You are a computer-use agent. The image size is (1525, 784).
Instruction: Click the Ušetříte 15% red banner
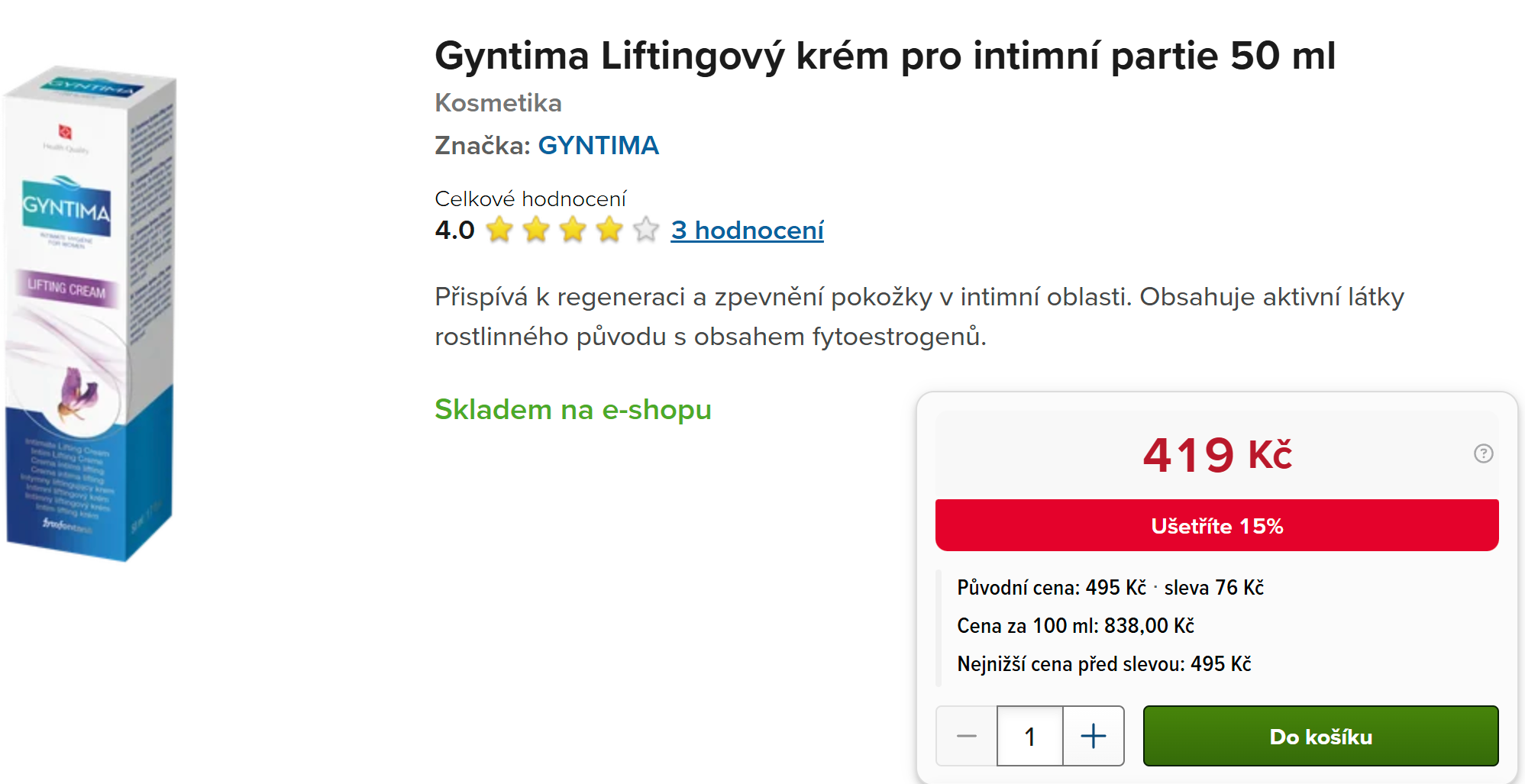tap(1216, 525)
